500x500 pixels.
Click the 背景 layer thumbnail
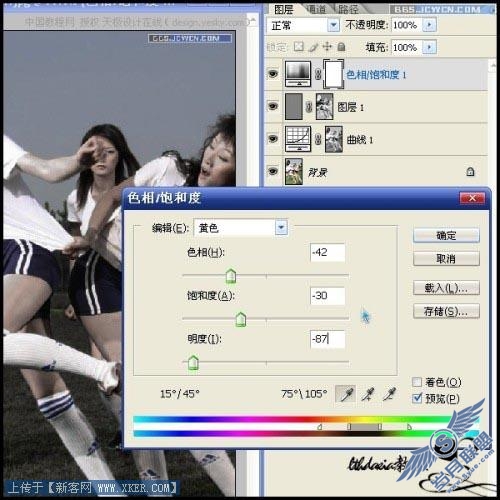point(294,171)
